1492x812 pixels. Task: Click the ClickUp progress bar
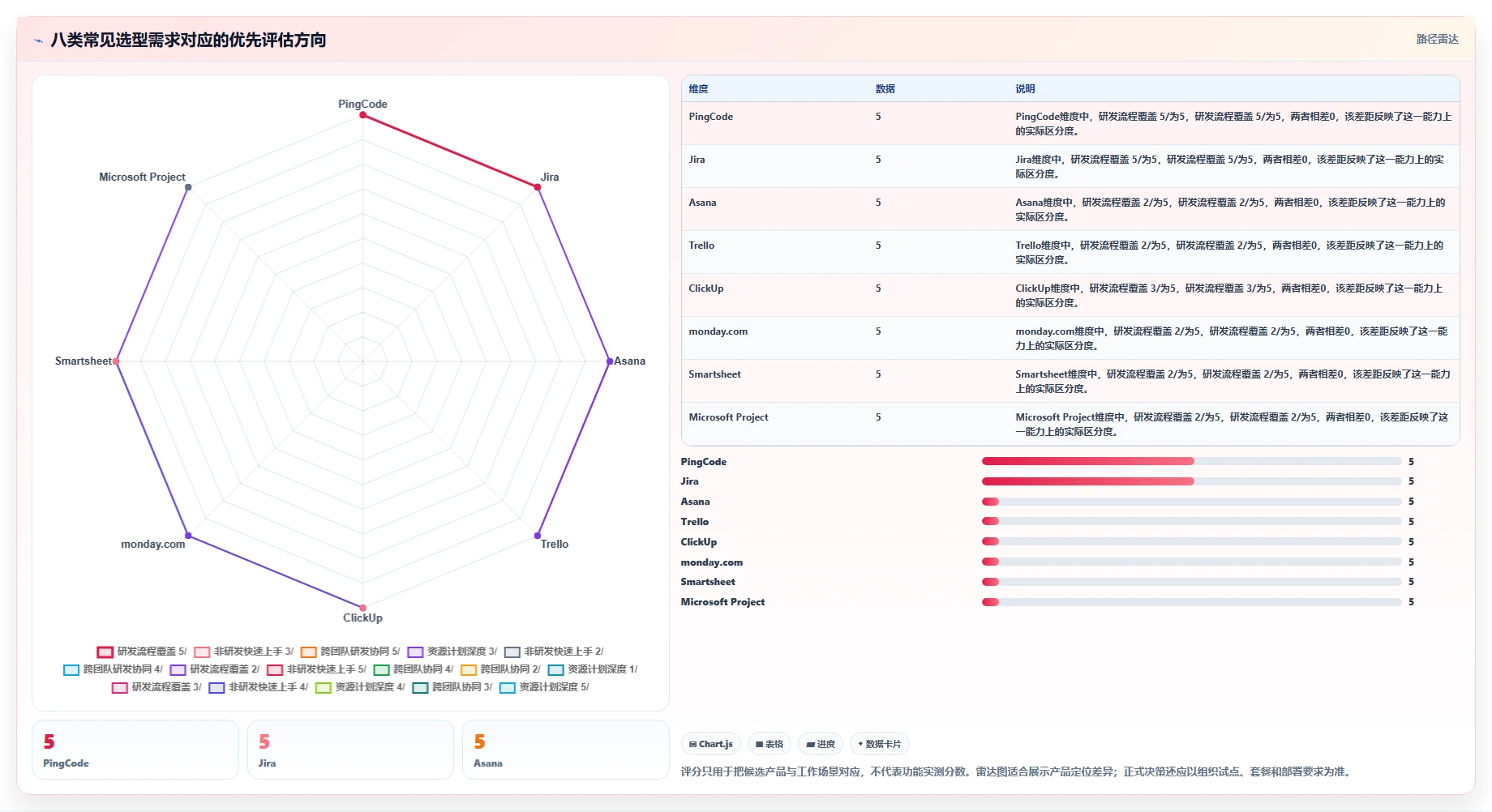coord(1191,541)
